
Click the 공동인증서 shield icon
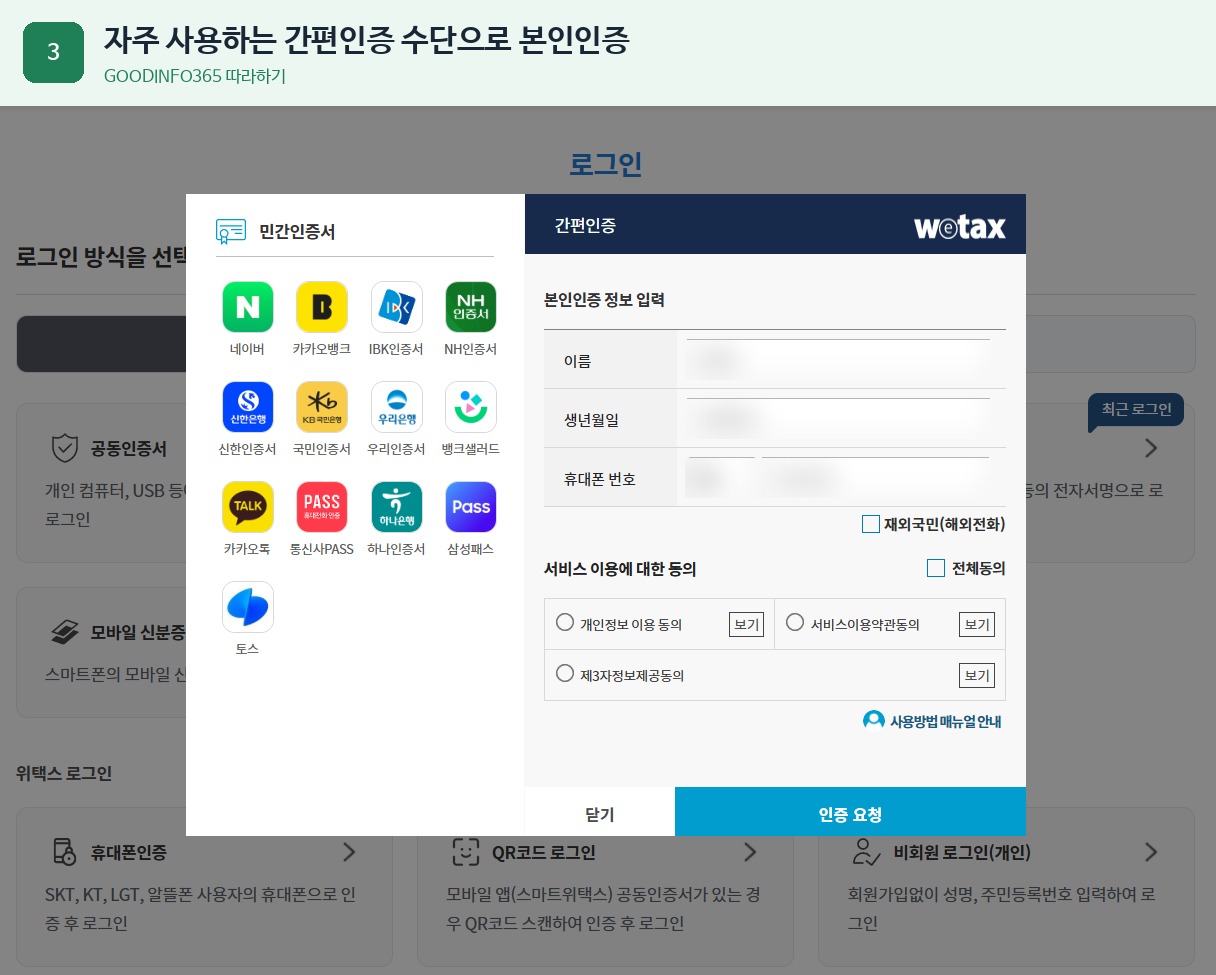click(65, 448)
